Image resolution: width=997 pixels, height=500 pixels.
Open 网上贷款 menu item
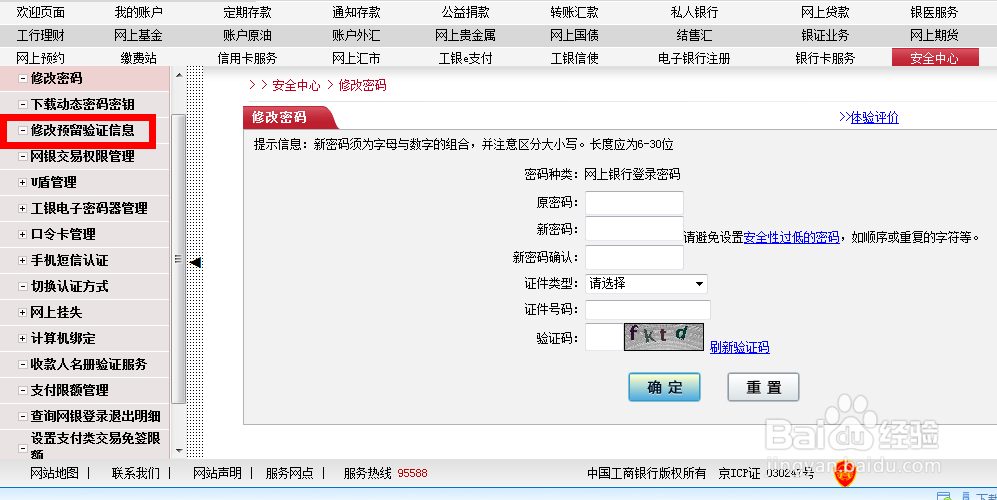click(825, 12)
